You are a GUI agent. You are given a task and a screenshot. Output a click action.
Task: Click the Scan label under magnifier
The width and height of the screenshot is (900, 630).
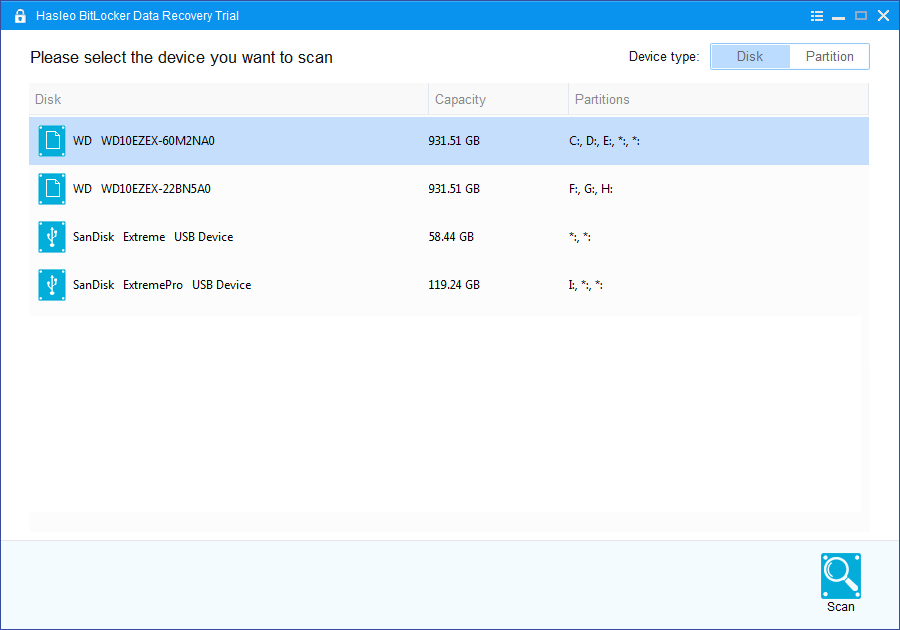pyautogui.click(x=840, y=606)
